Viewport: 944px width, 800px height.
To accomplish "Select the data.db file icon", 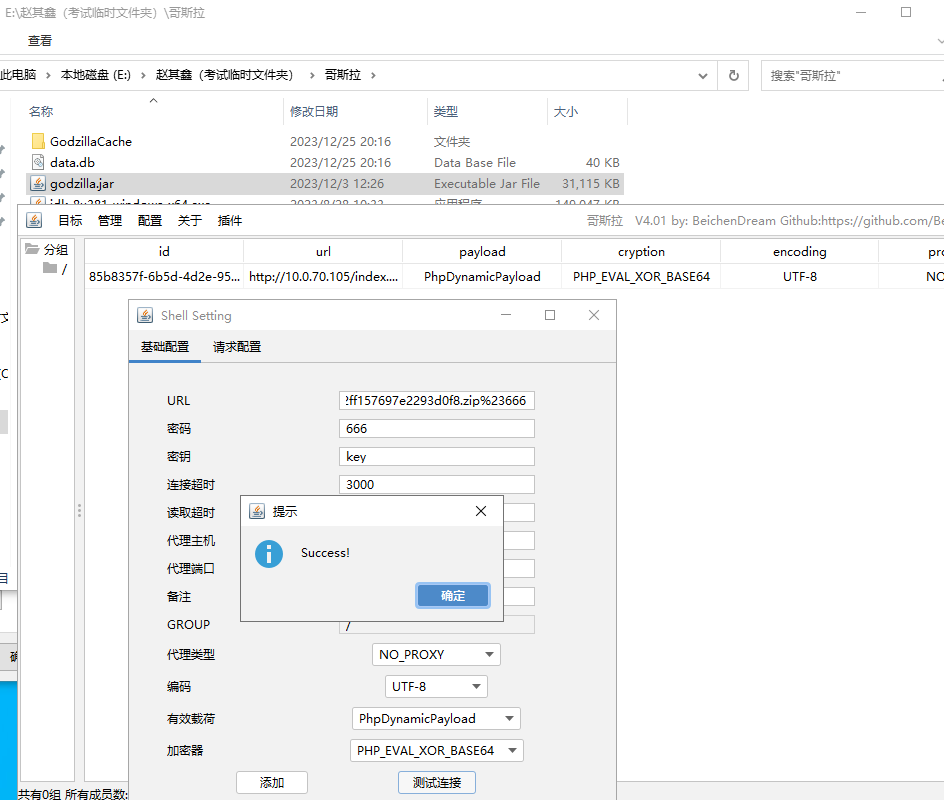I will pos(38,163).
